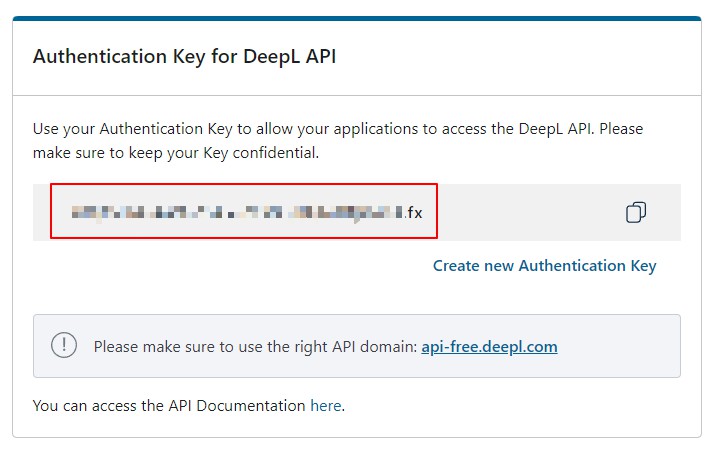Click the 'DeepL API' words in the title
The width and height of the screenshot is (713, 450).
click(289, 57)
